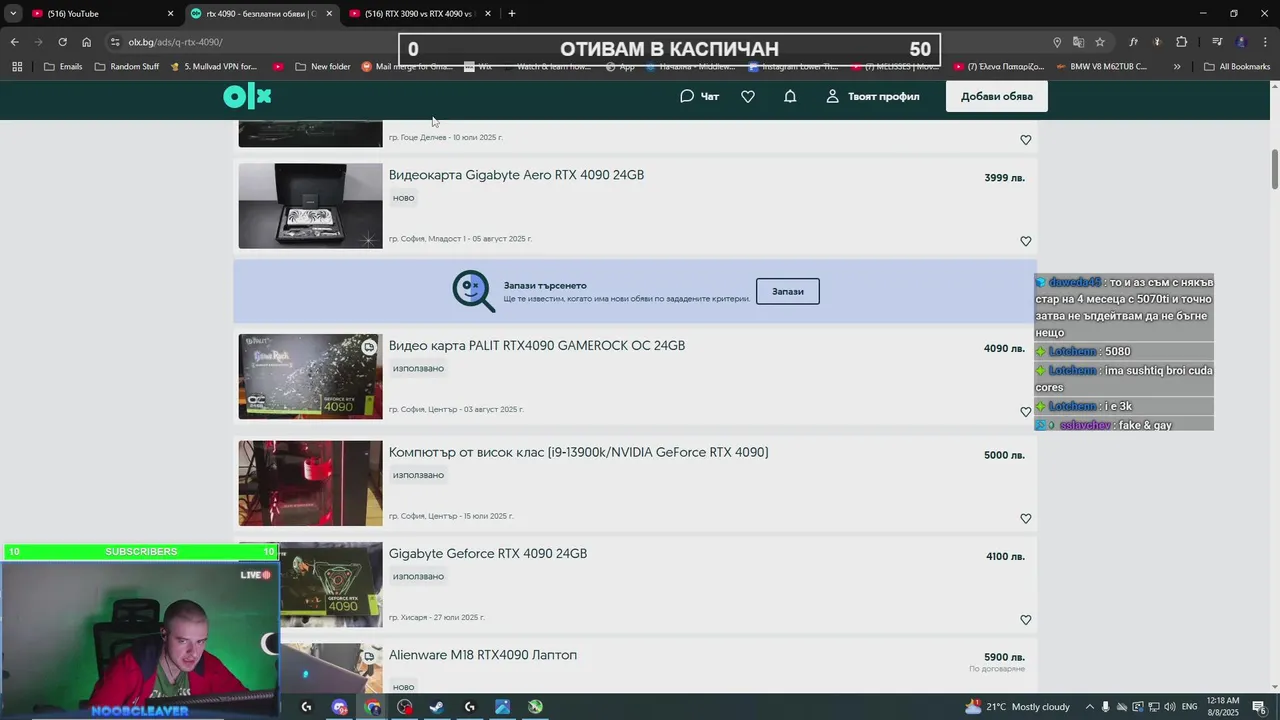1280x720 pixels.
Task: Favorite the PALIT RTX4090 GAMEROCK listing
Action: point(1026,412)
